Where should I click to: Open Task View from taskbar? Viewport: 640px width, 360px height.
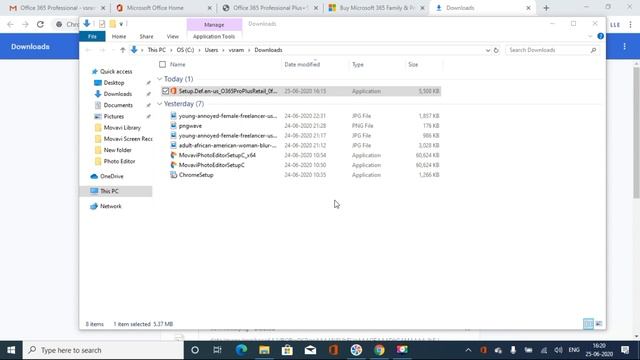click(x=218, y=350)
